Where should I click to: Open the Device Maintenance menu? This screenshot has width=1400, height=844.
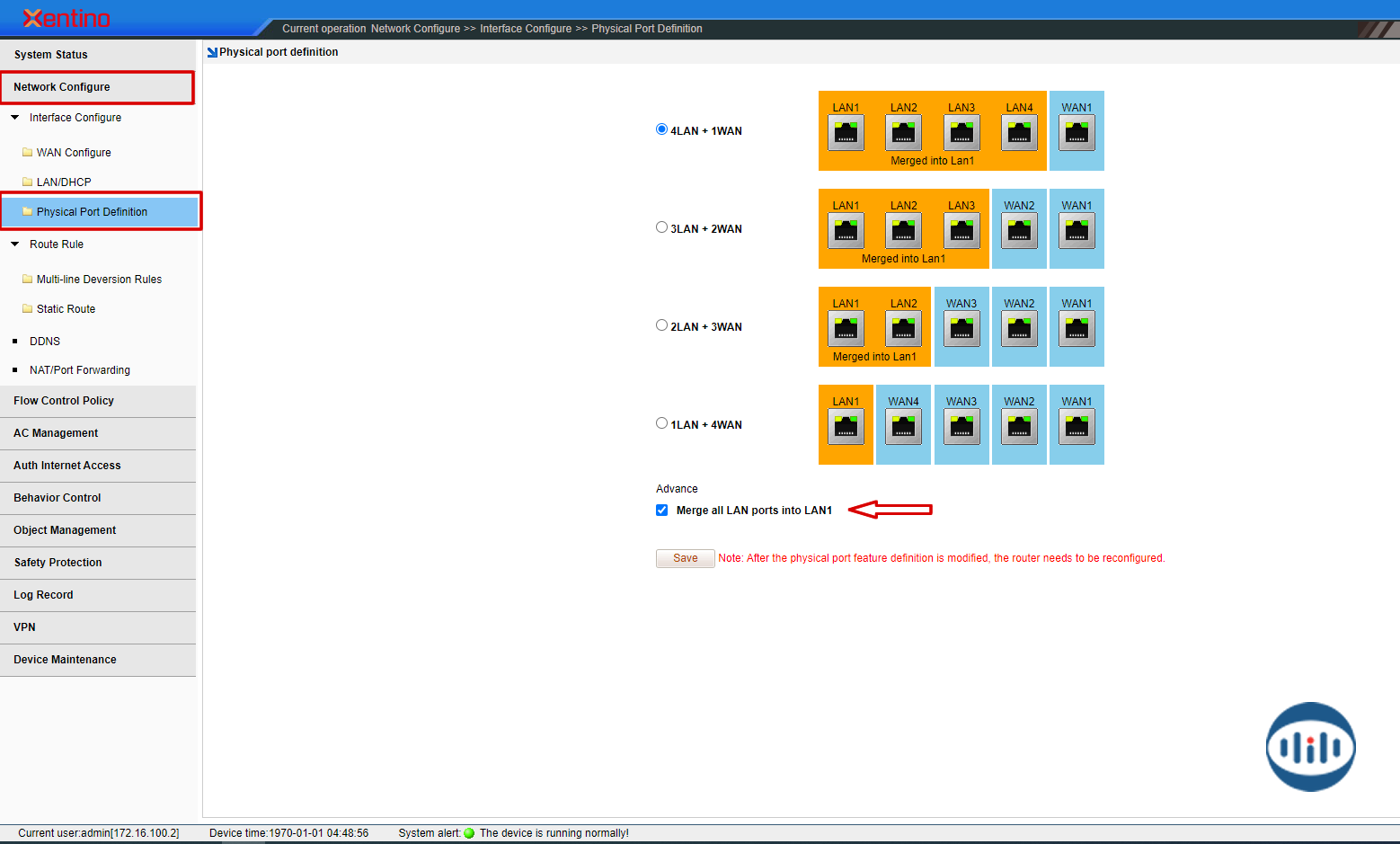(x=65, y=660)
